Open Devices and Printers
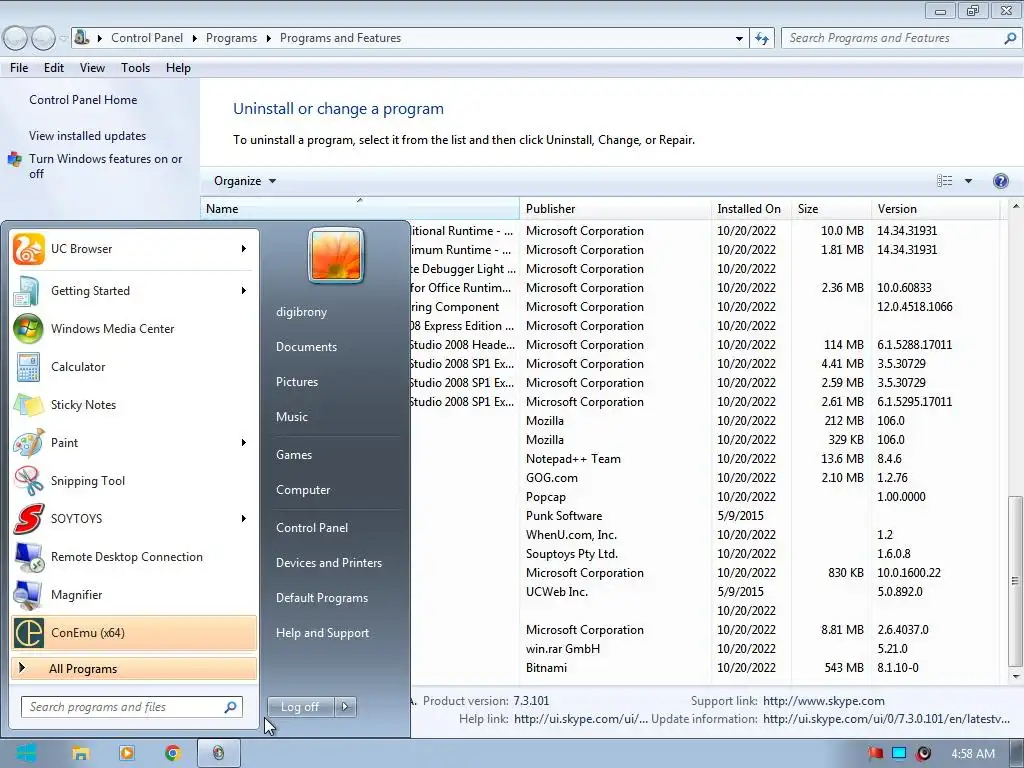Image resolution: width=1024 pixels, height=768 pixels. point(328,562)
